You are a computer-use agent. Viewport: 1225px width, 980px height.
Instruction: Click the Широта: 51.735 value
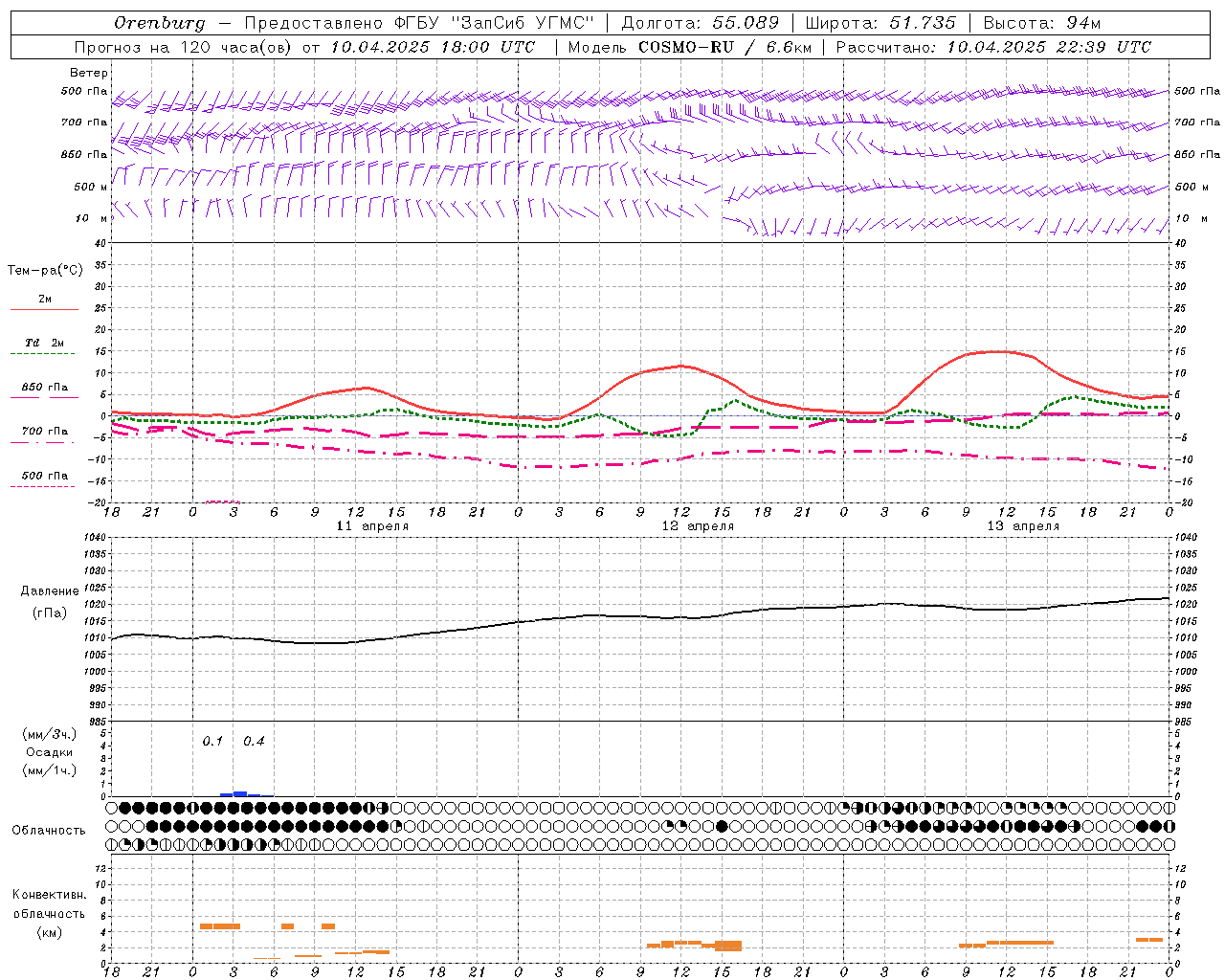880,23
